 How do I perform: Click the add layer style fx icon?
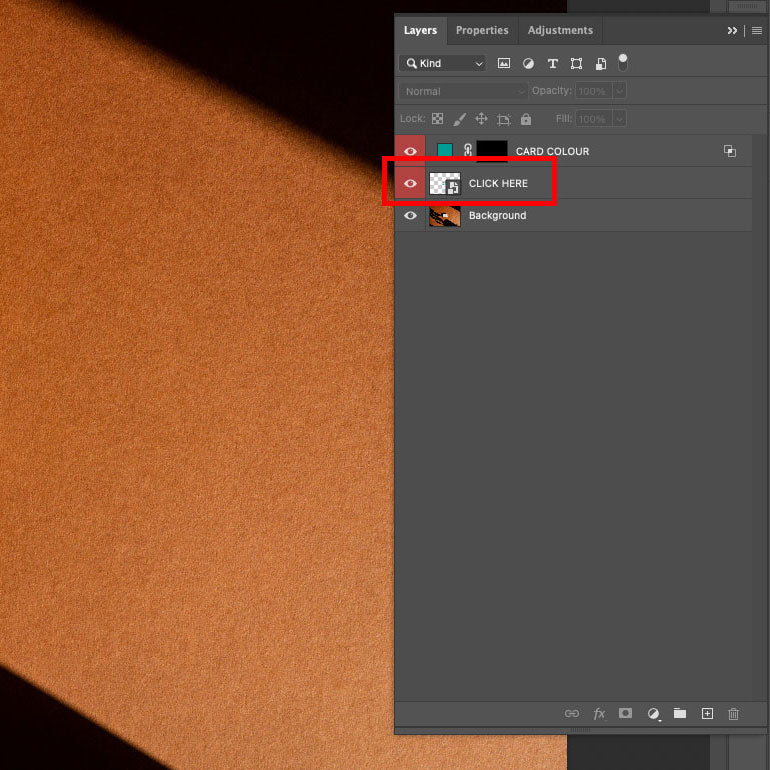(x=599, y=713)
